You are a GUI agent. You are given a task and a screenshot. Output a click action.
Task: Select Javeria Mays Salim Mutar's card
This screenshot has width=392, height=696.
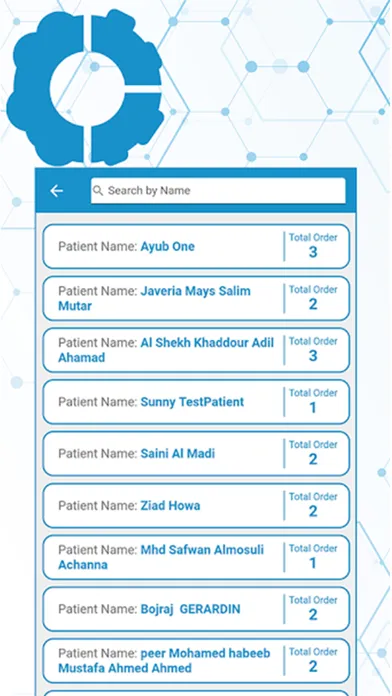(196, 298)
